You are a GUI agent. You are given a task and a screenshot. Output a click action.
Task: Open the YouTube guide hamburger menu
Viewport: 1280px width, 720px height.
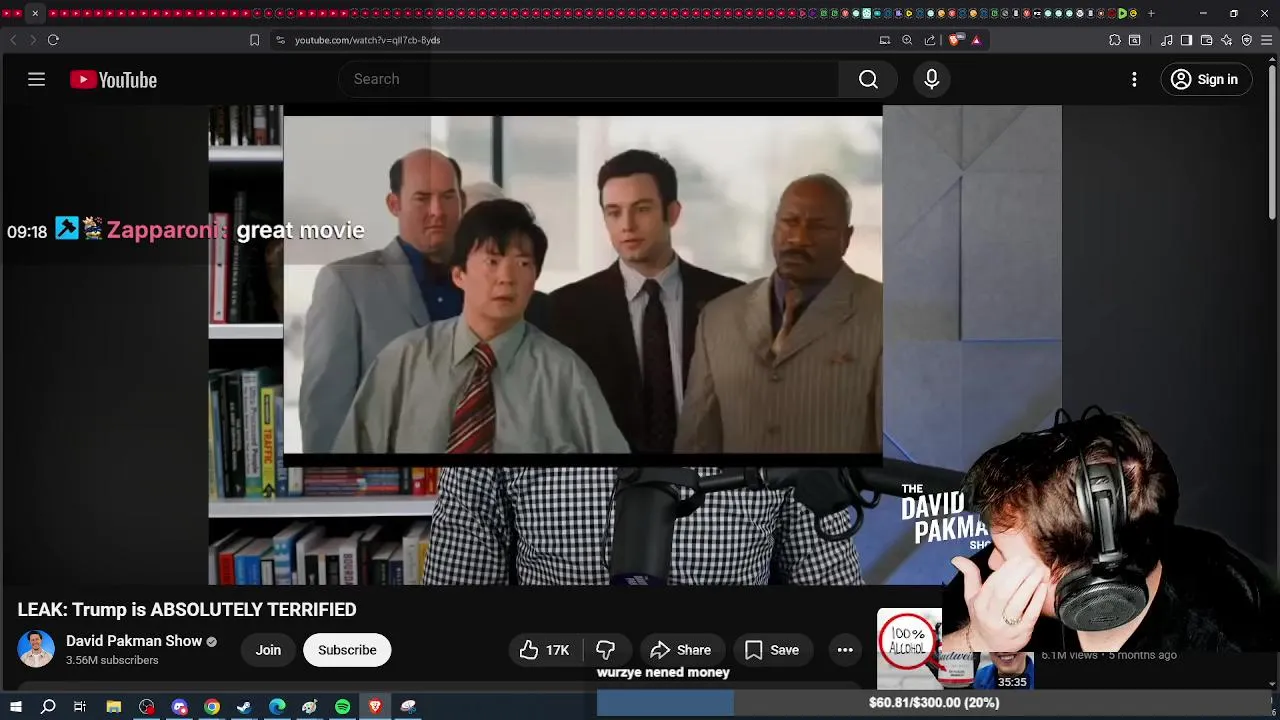pos(36,79)
